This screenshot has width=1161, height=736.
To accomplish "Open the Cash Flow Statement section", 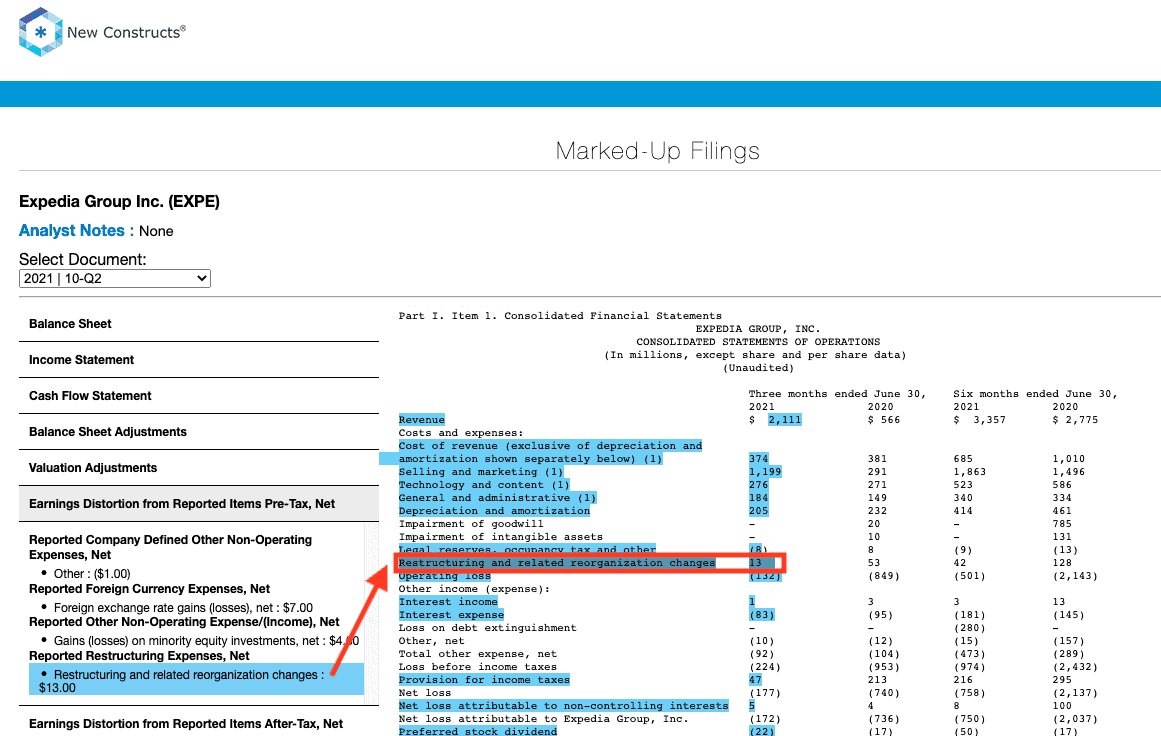I will [198, 395].
